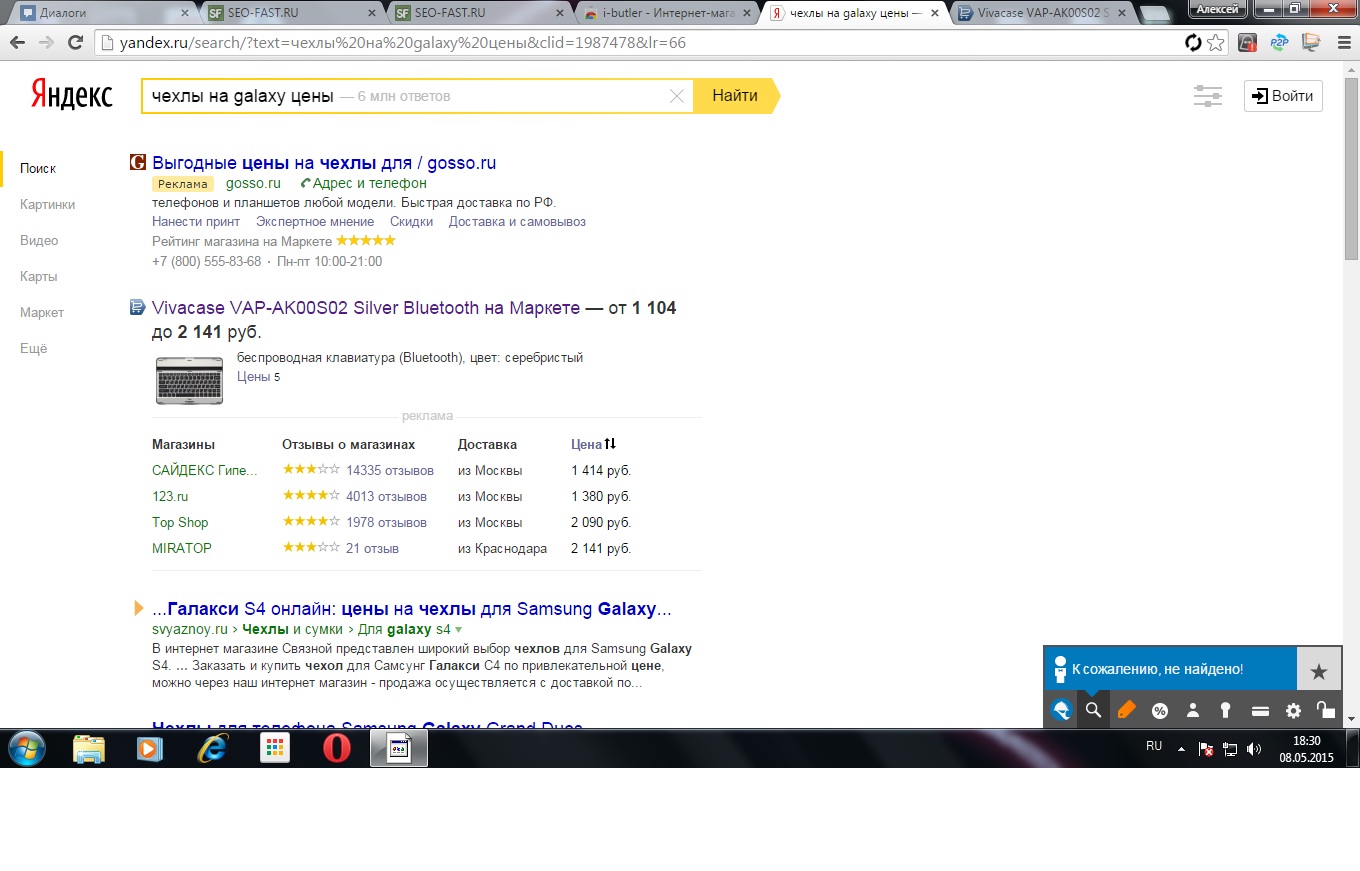Image resolution: width=1360 pixels, height=871 pixels.
Task: Click the monitor extension icon in toolbar
Action: click(x=1310, y=43)
